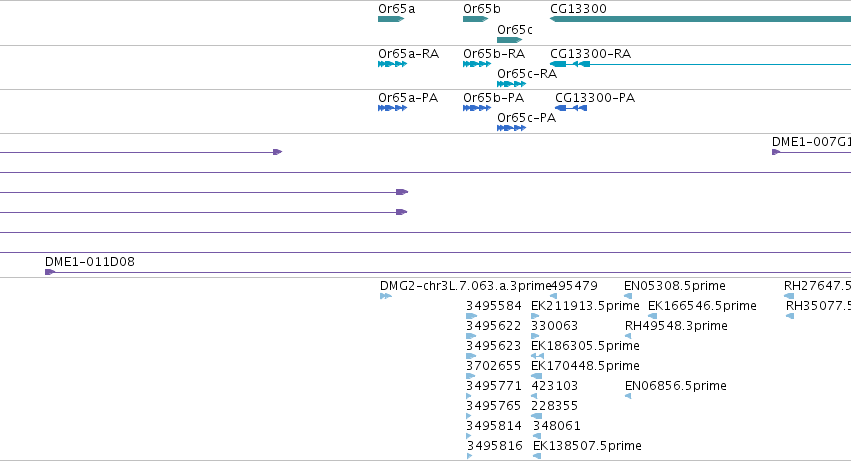851x461 pixels.
Task: Select the Or65a-PA CDS glyph
Action: [x=392, y=108]
